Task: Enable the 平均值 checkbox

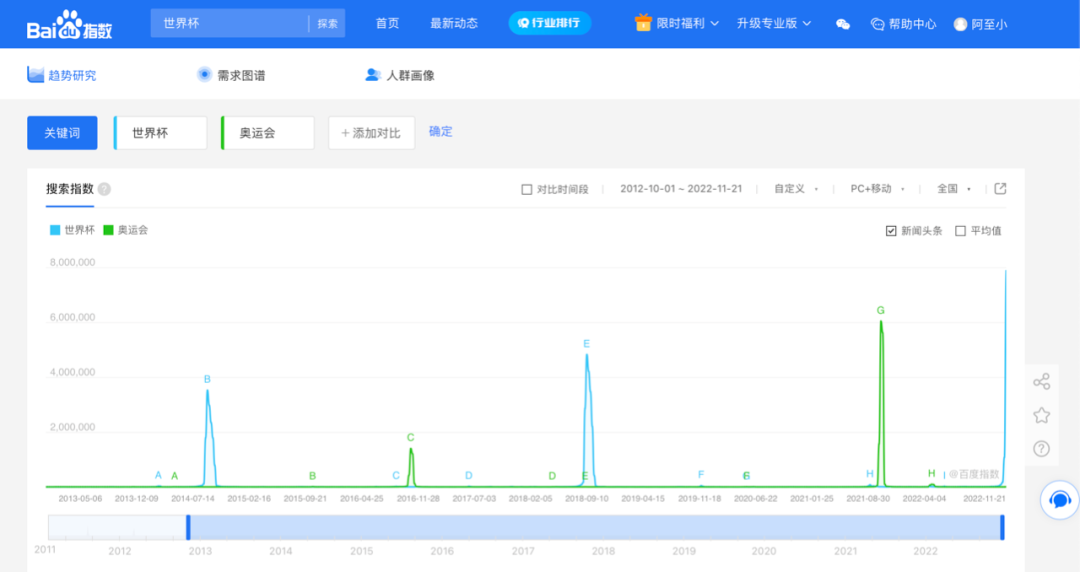Action: 961,231
